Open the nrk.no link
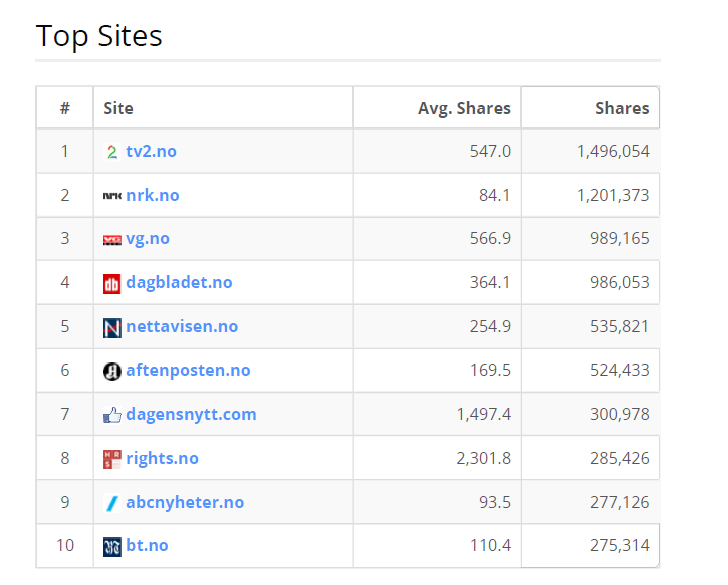Viewport: 728px width, 585px height. (x=153, y=195)
